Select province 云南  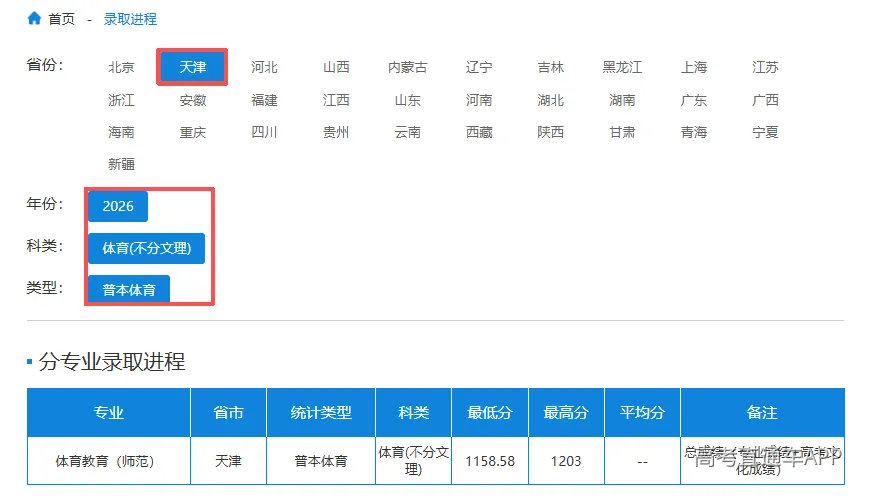408,132
